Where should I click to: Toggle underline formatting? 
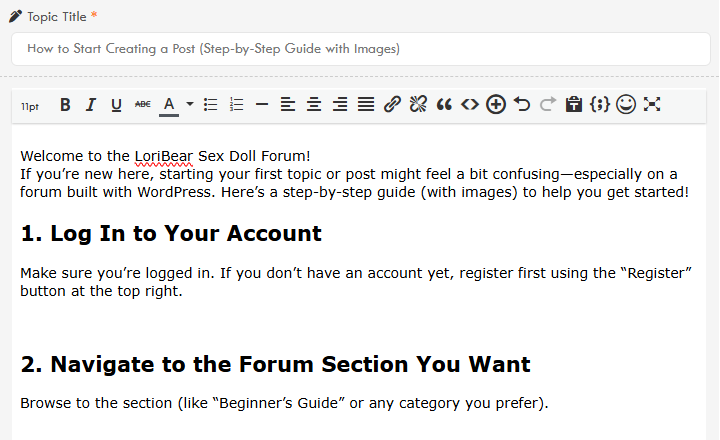point(116,104)
